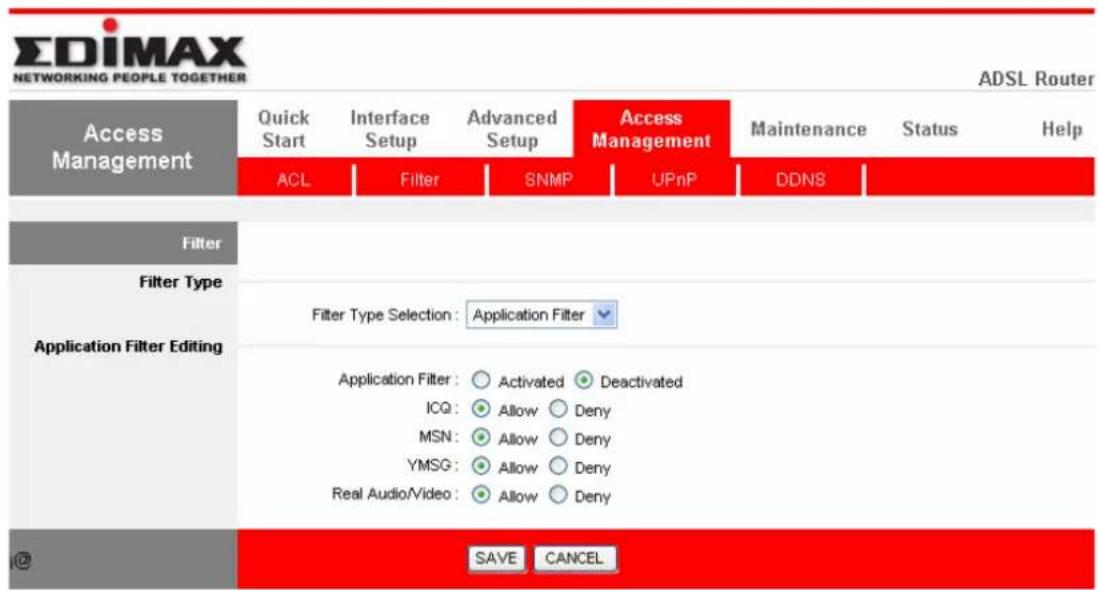Switch to the Advanced Setup tab

(512, 129)
